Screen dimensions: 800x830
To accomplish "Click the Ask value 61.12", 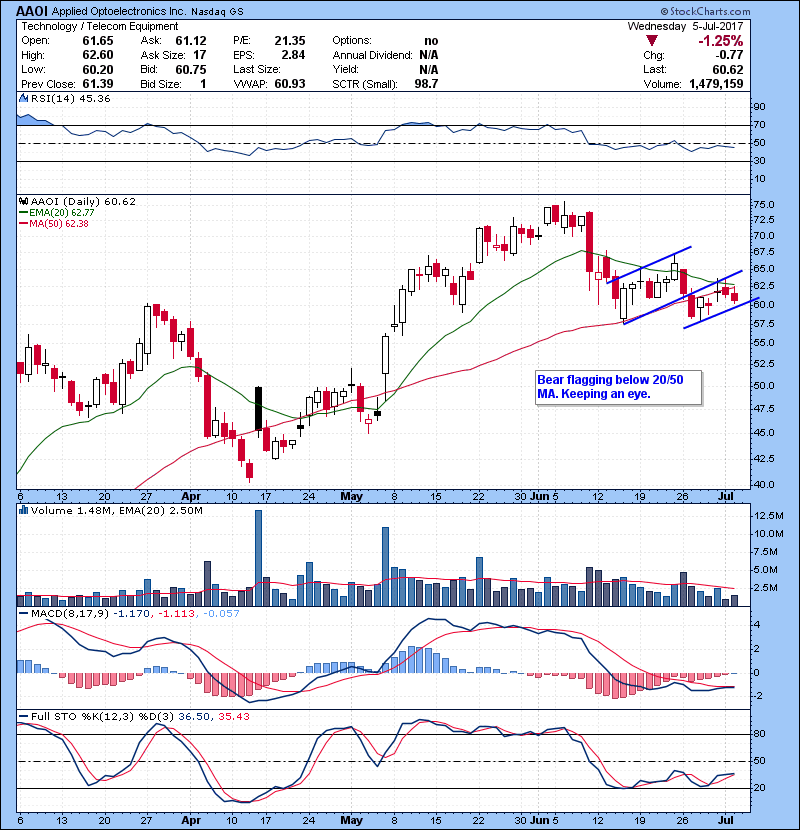I will tap(191, 41).
